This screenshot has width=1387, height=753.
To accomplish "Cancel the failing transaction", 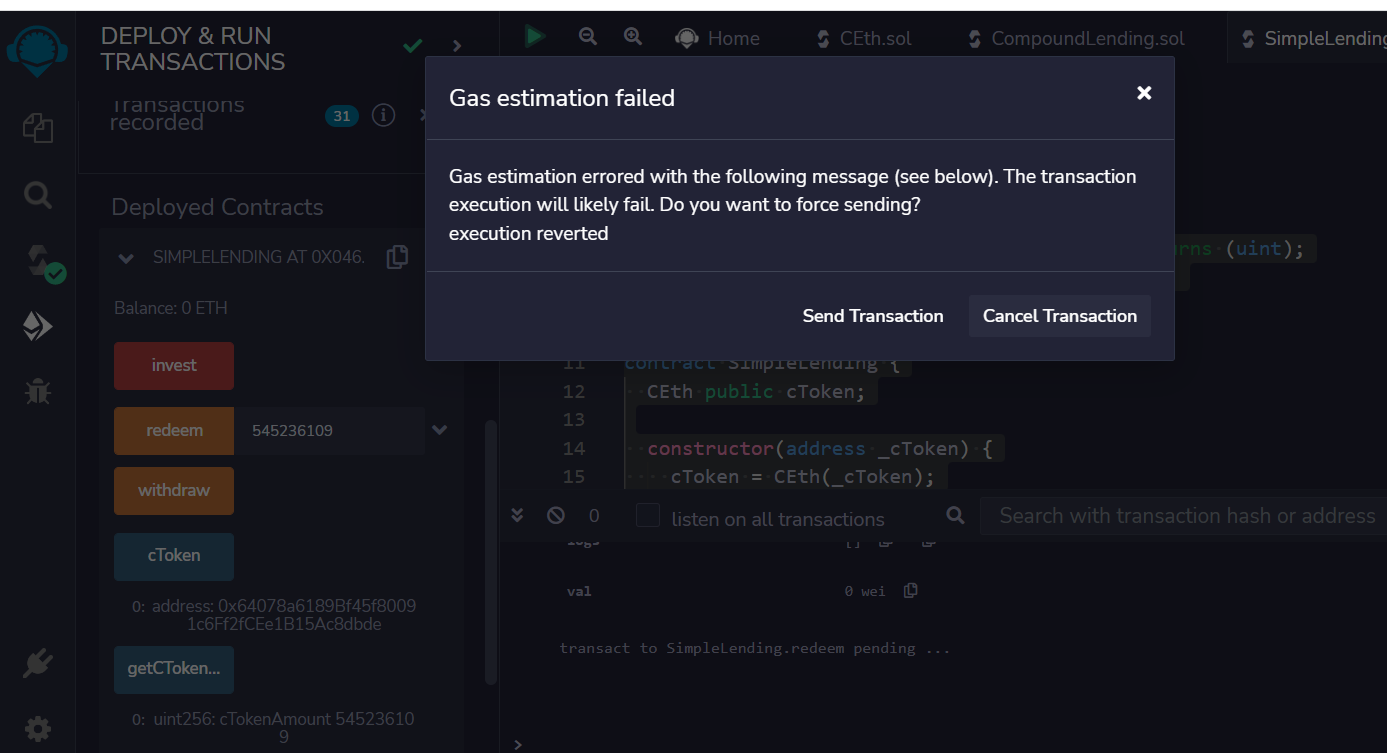I will pyautogui.click(x=1059, y=316).
